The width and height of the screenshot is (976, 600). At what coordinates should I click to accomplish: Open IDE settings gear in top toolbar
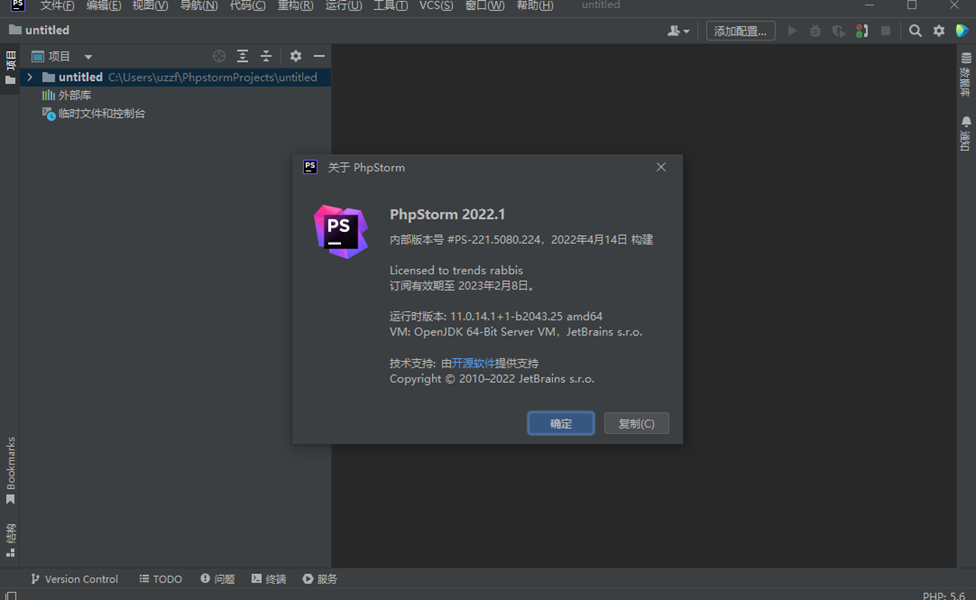point(939,30)
